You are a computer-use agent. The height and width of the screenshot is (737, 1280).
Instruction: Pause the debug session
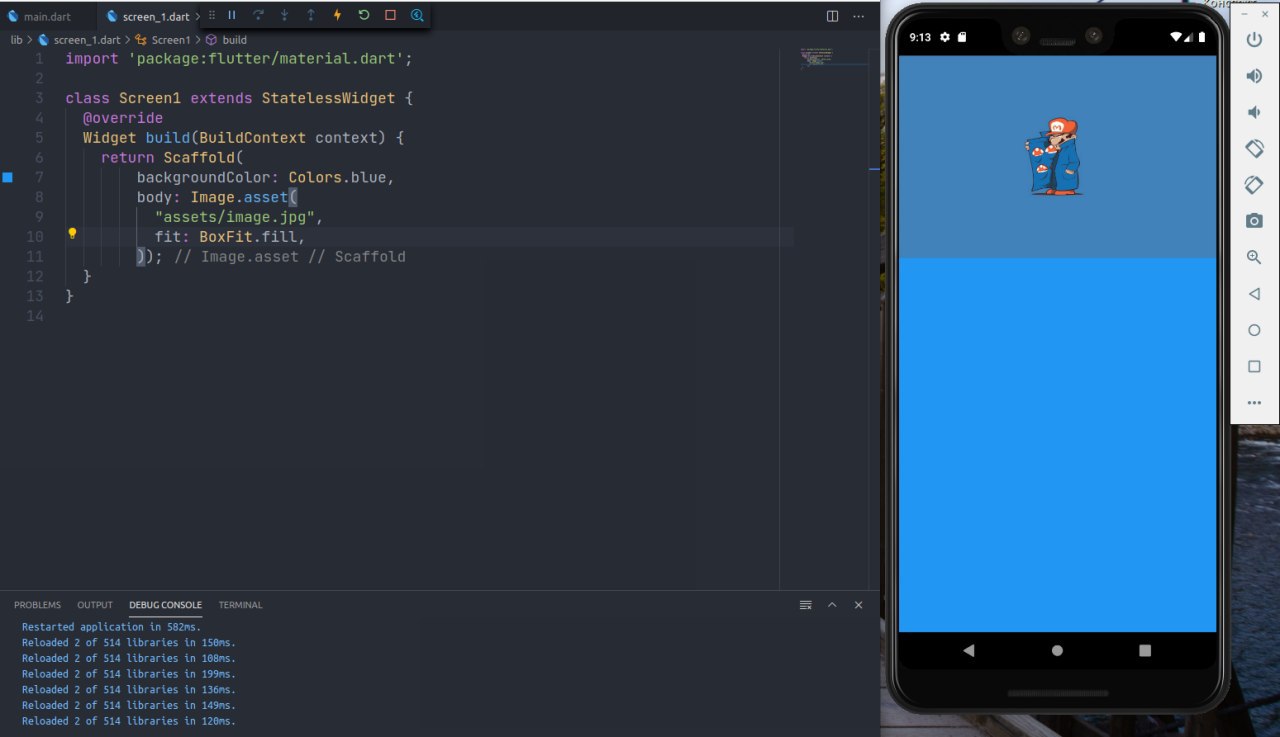[232, 16]
